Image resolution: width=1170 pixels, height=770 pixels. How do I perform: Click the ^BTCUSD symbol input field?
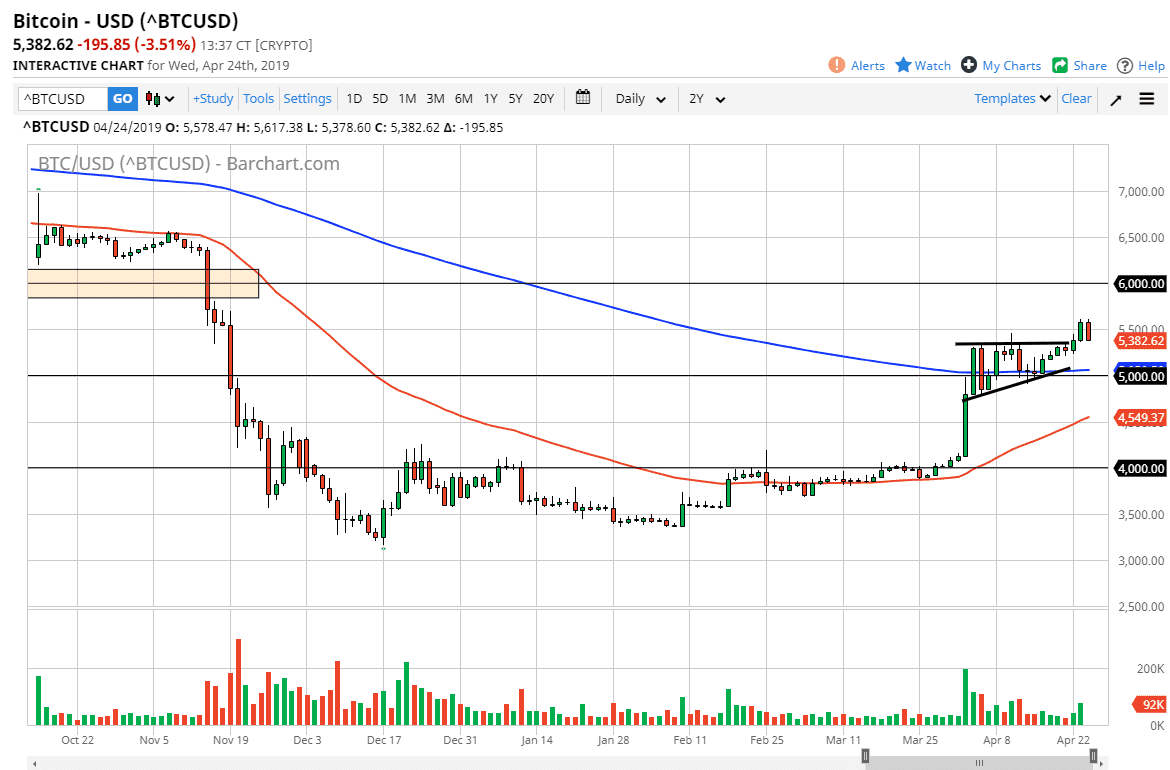tap(60, 98)
